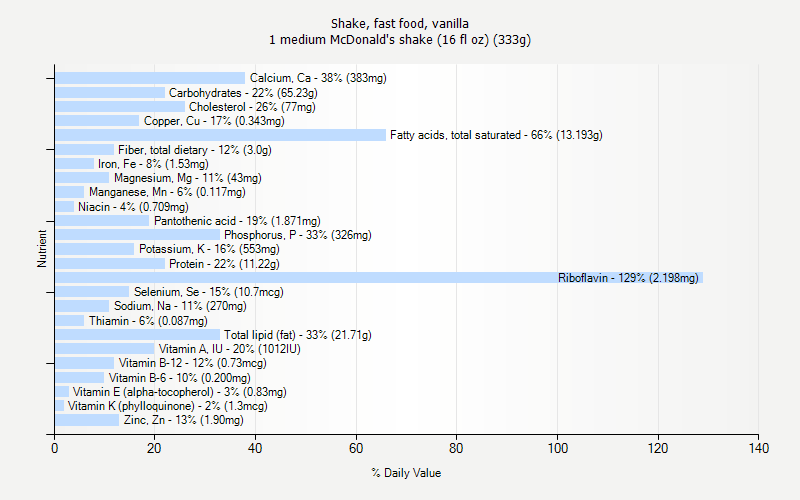Click the Fiber, total dietary label
800x500 pixels.
point(194,150)
